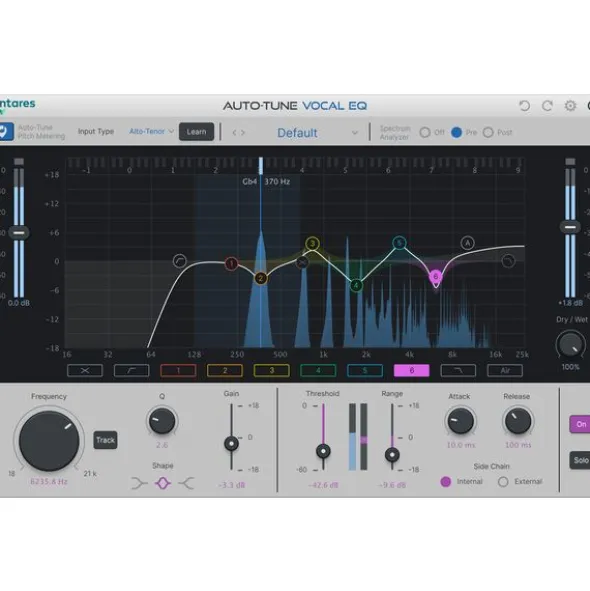
Task: Click the Gain slider handle
Action: click(231, 444)
